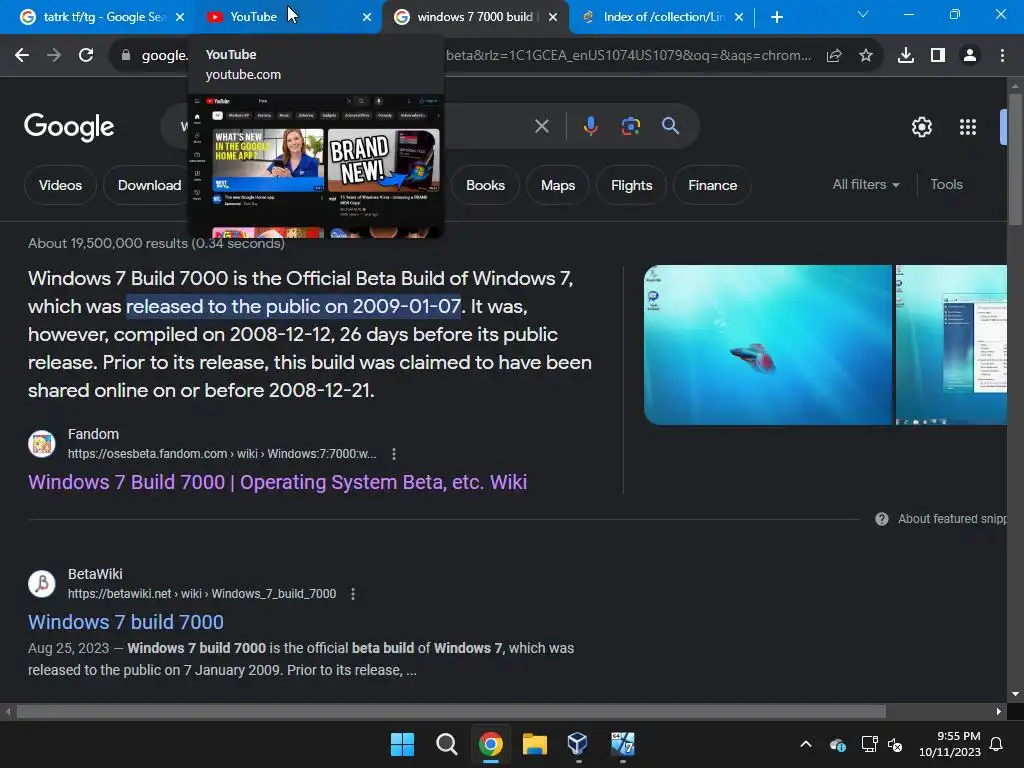1024x768 pixels.
Task: Open the Google apps grid
Action: [x=968, y=127]
